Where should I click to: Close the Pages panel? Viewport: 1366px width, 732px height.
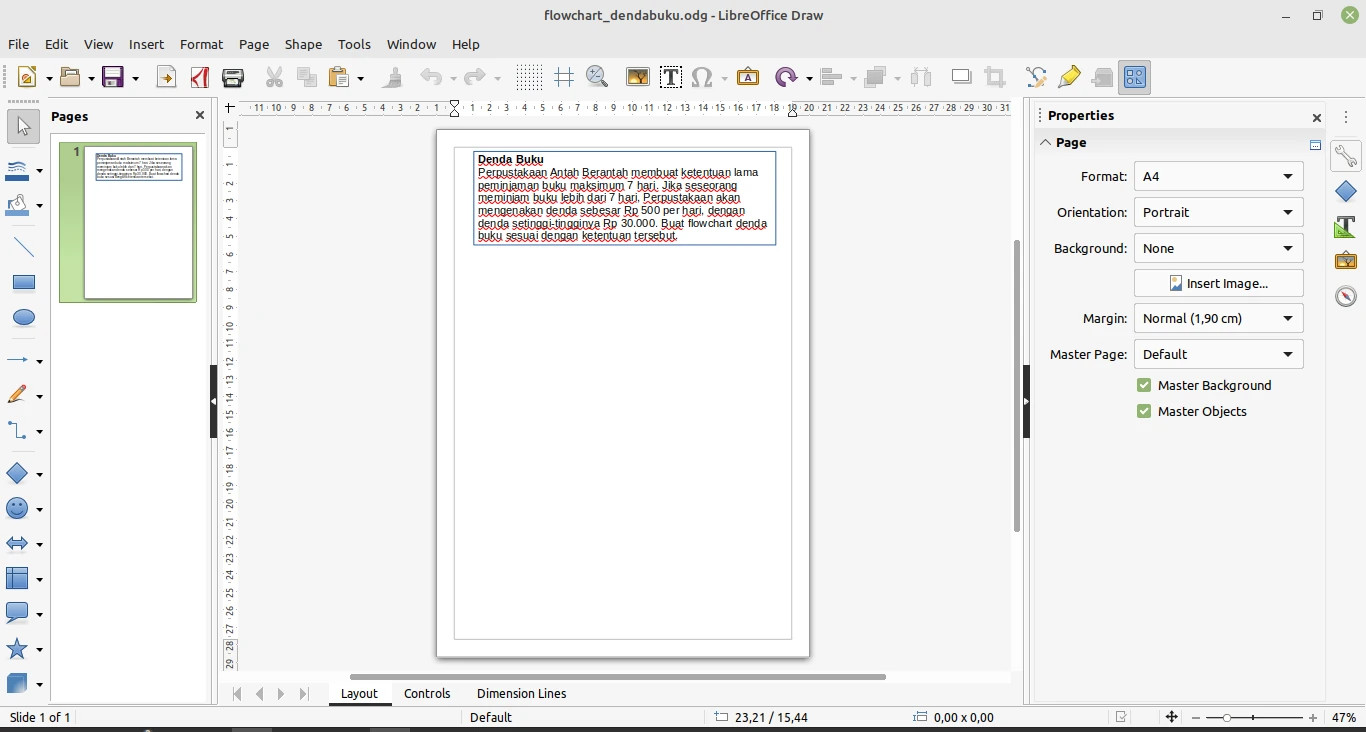click(199, 115)
